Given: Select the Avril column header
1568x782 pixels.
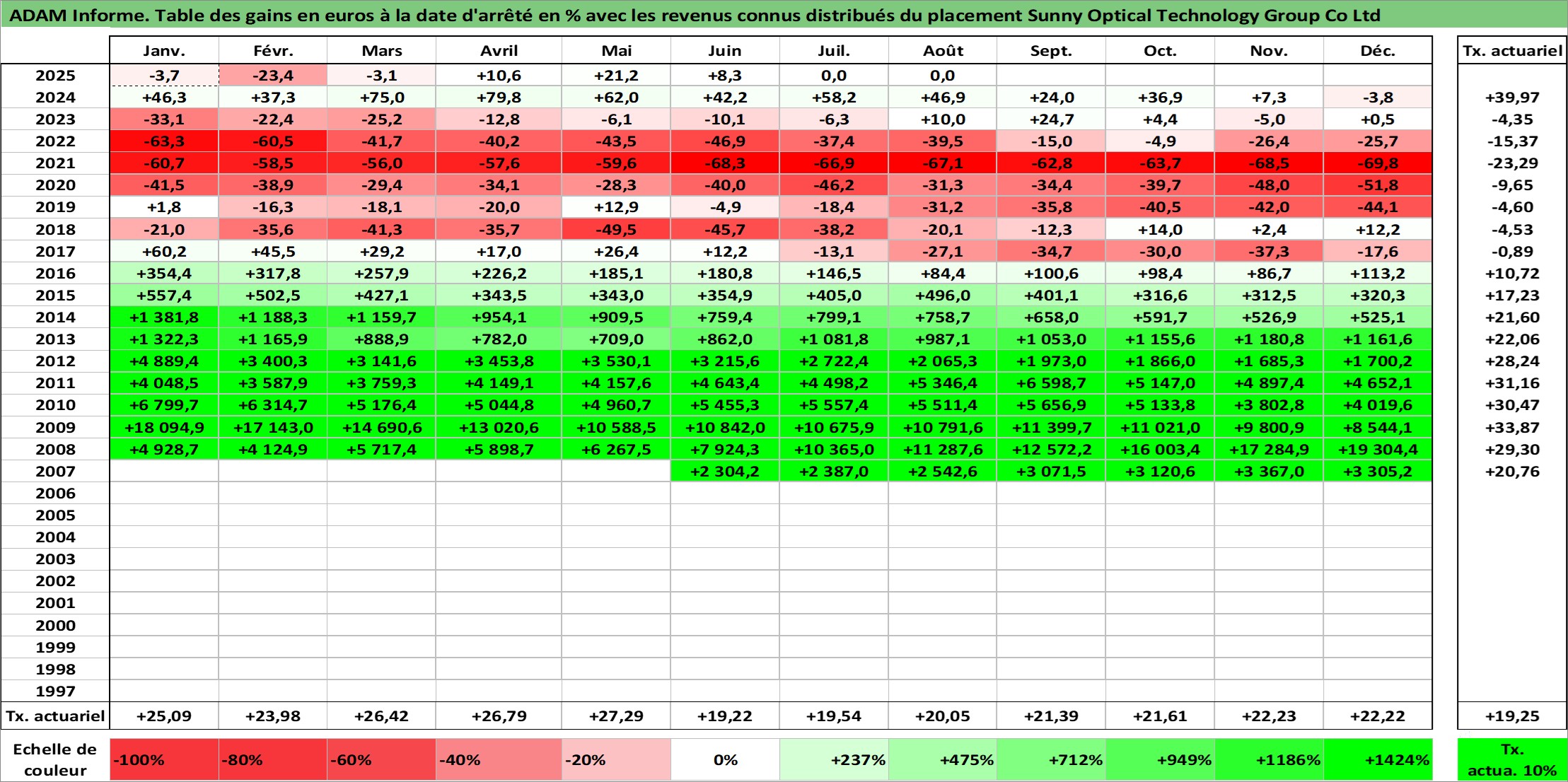Looking at the screenshot, I should 499,50.
